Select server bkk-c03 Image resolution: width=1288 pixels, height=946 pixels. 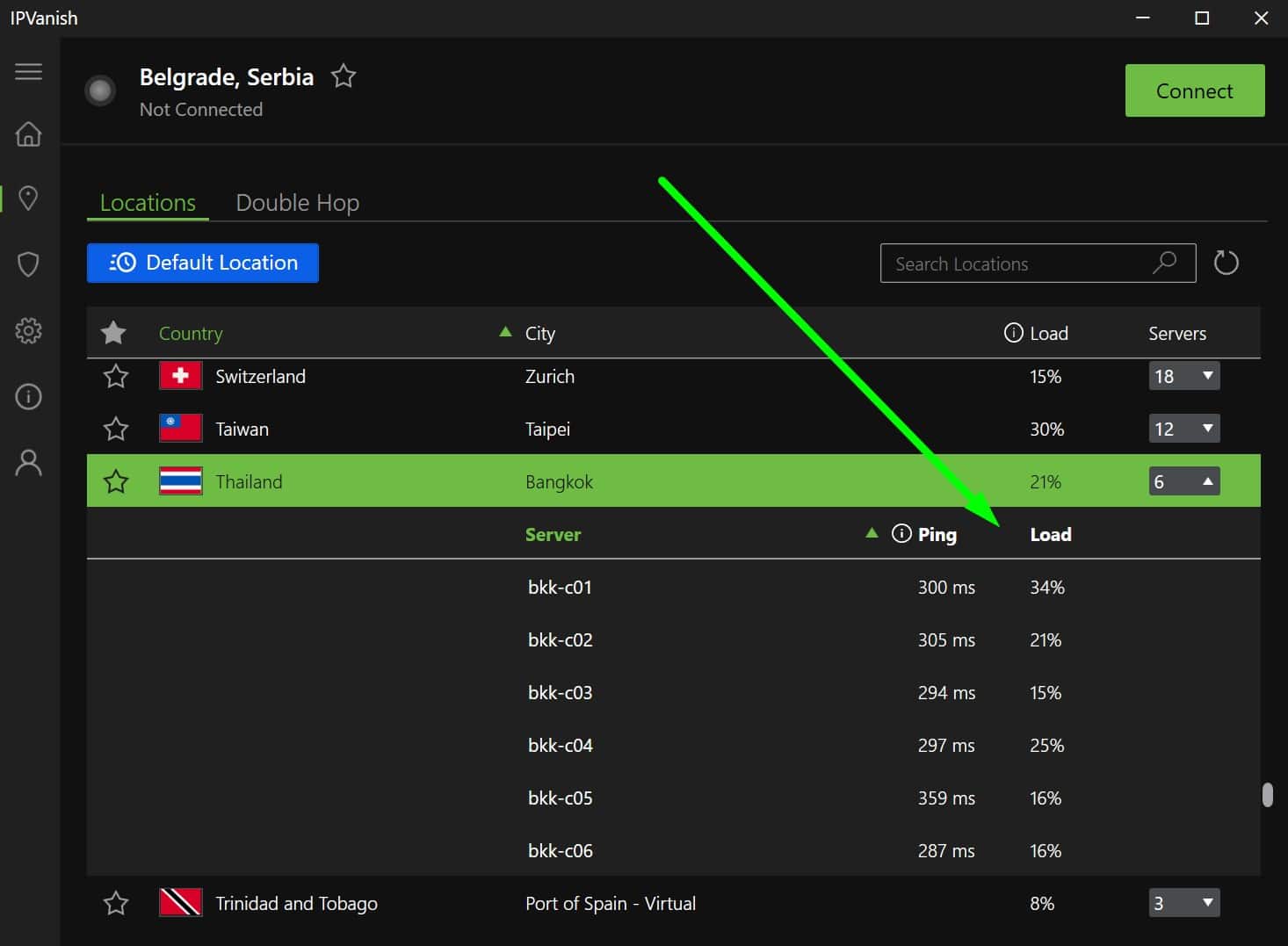point(561,693)
